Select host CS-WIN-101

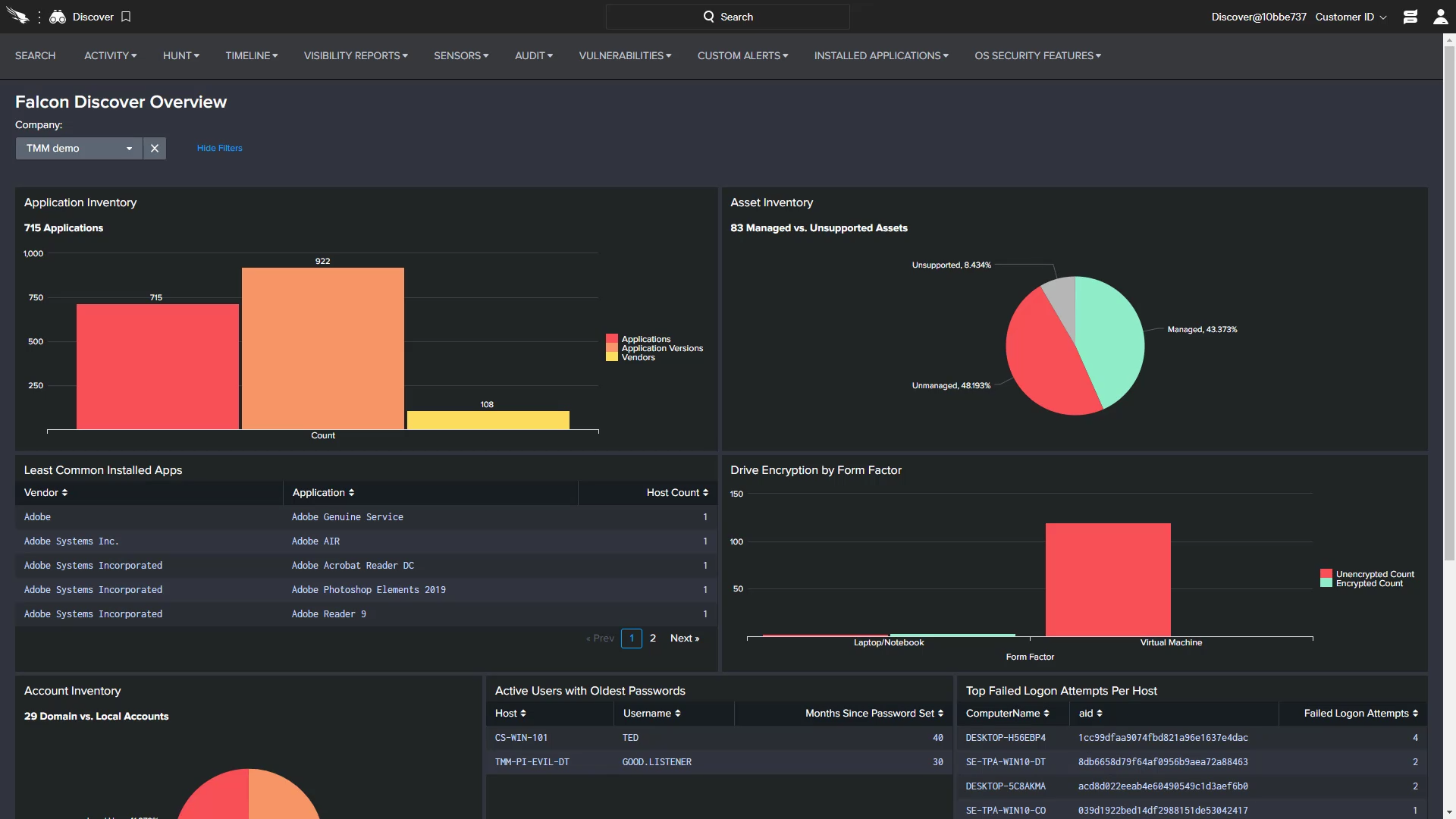pos(521,738)
